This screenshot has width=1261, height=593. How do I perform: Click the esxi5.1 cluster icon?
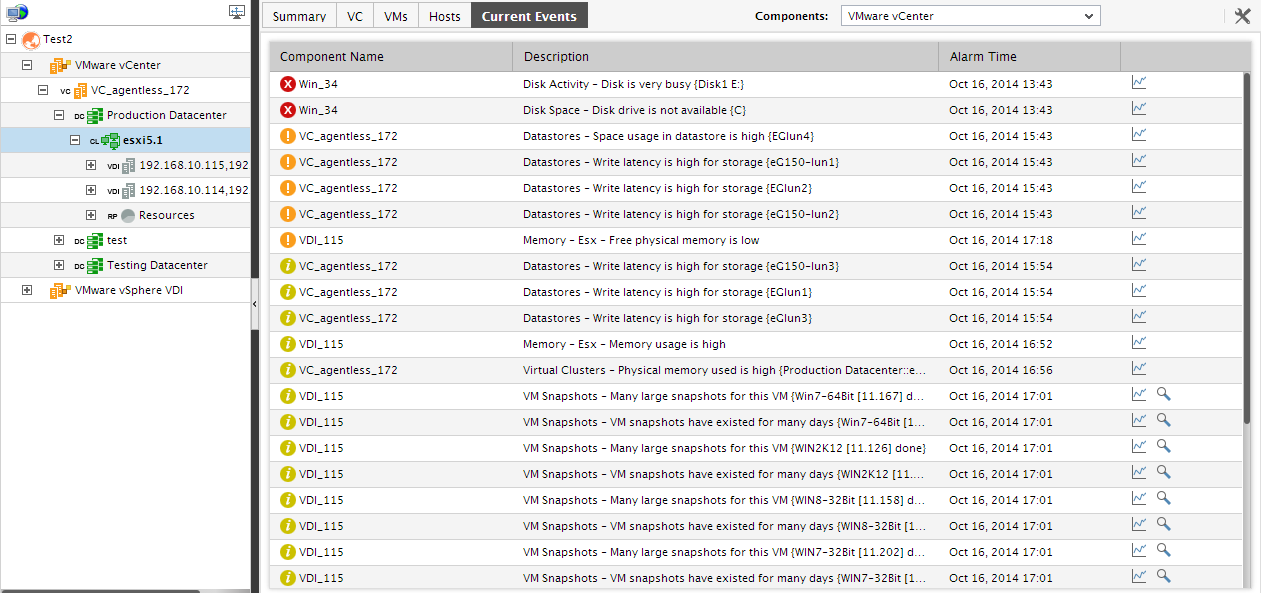[111, 140]
